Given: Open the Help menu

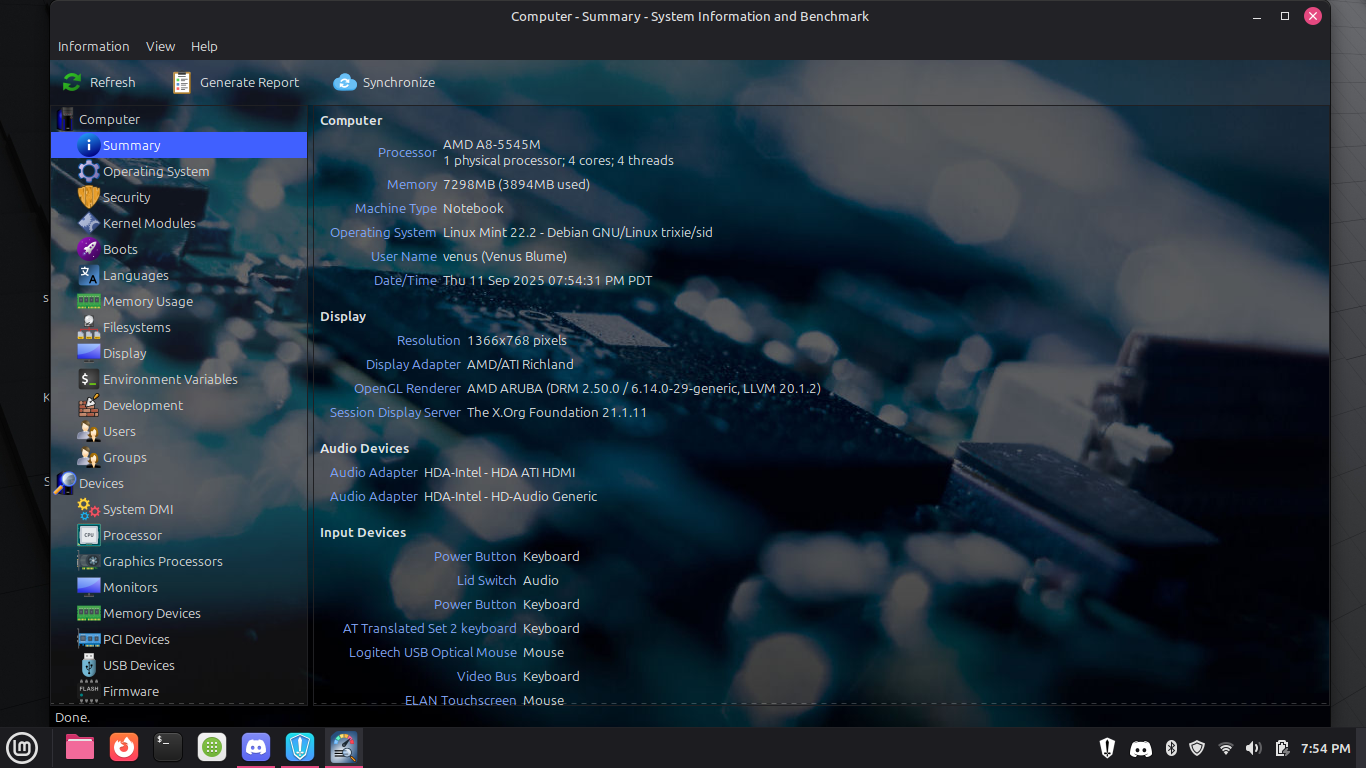Looking at the screenshot, I should click(204, 46).
